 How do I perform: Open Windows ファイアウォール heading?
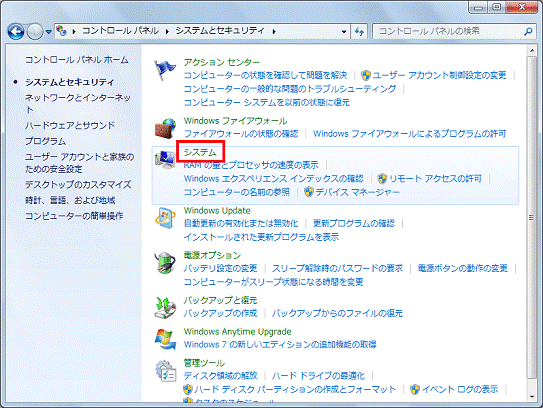click(235, 121)
